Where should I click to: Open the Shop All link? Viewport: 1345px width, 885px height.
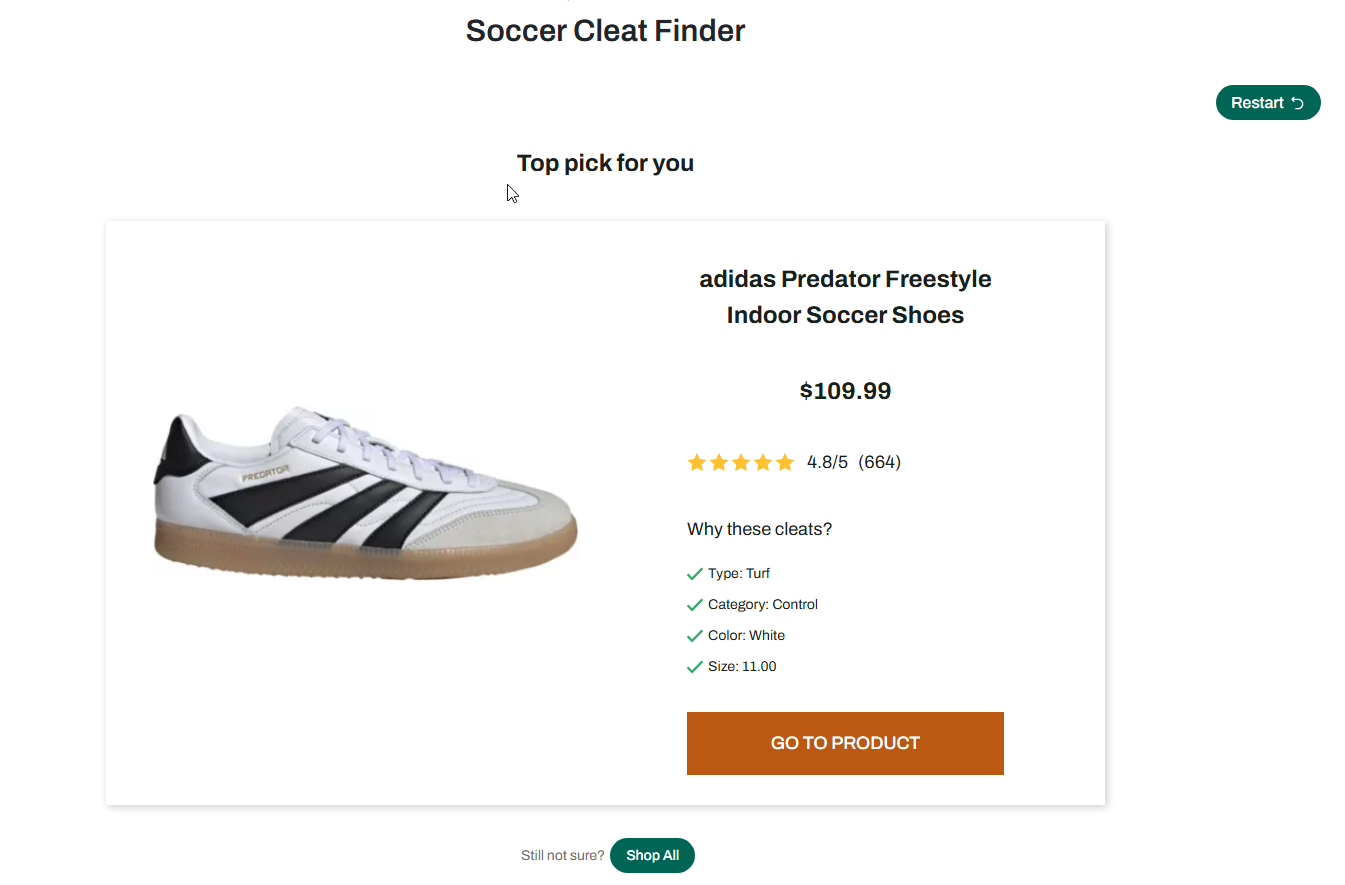coord(652,855)
